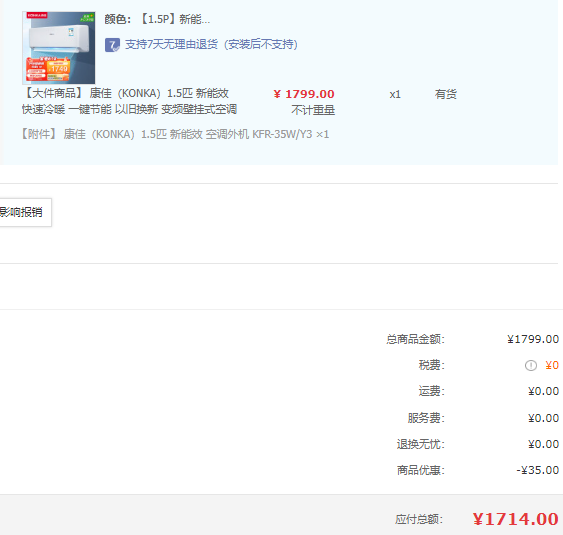
Task: Click the 总商品金额 label
Action: (x=415, y=339)
